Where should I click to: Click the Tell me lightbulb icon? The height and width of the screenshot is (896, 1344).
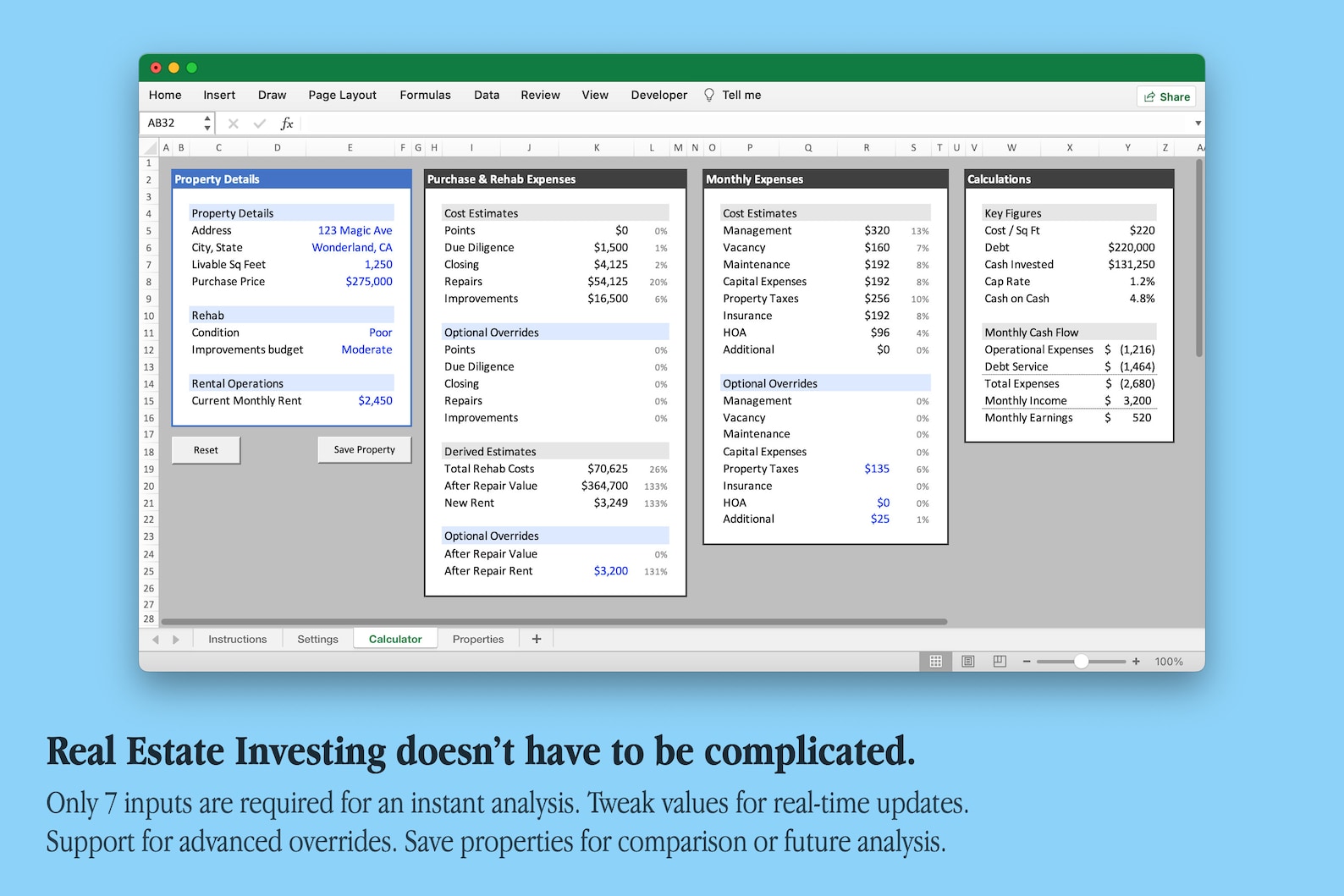click(x=709, y=95)
